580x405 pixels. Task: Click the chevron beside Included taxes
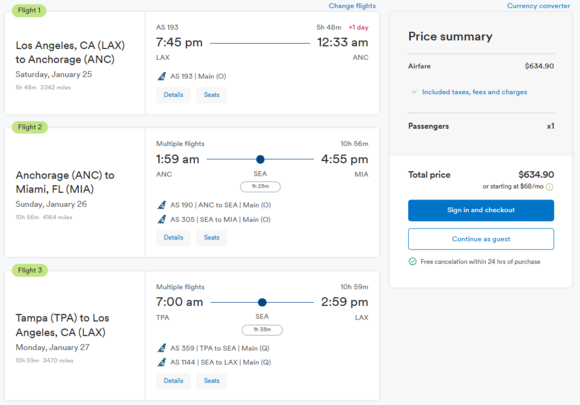(414, 92)
